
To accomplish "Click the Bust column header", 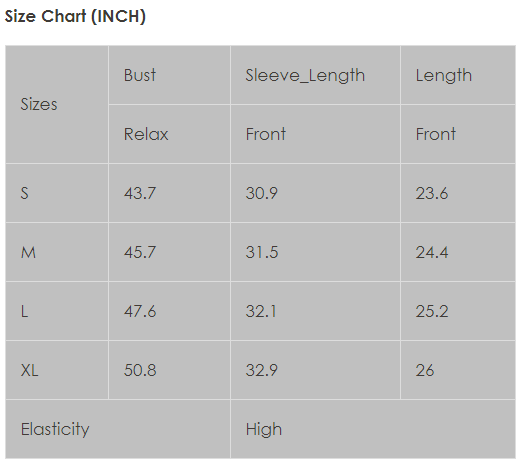I will [x=140, y=75].
